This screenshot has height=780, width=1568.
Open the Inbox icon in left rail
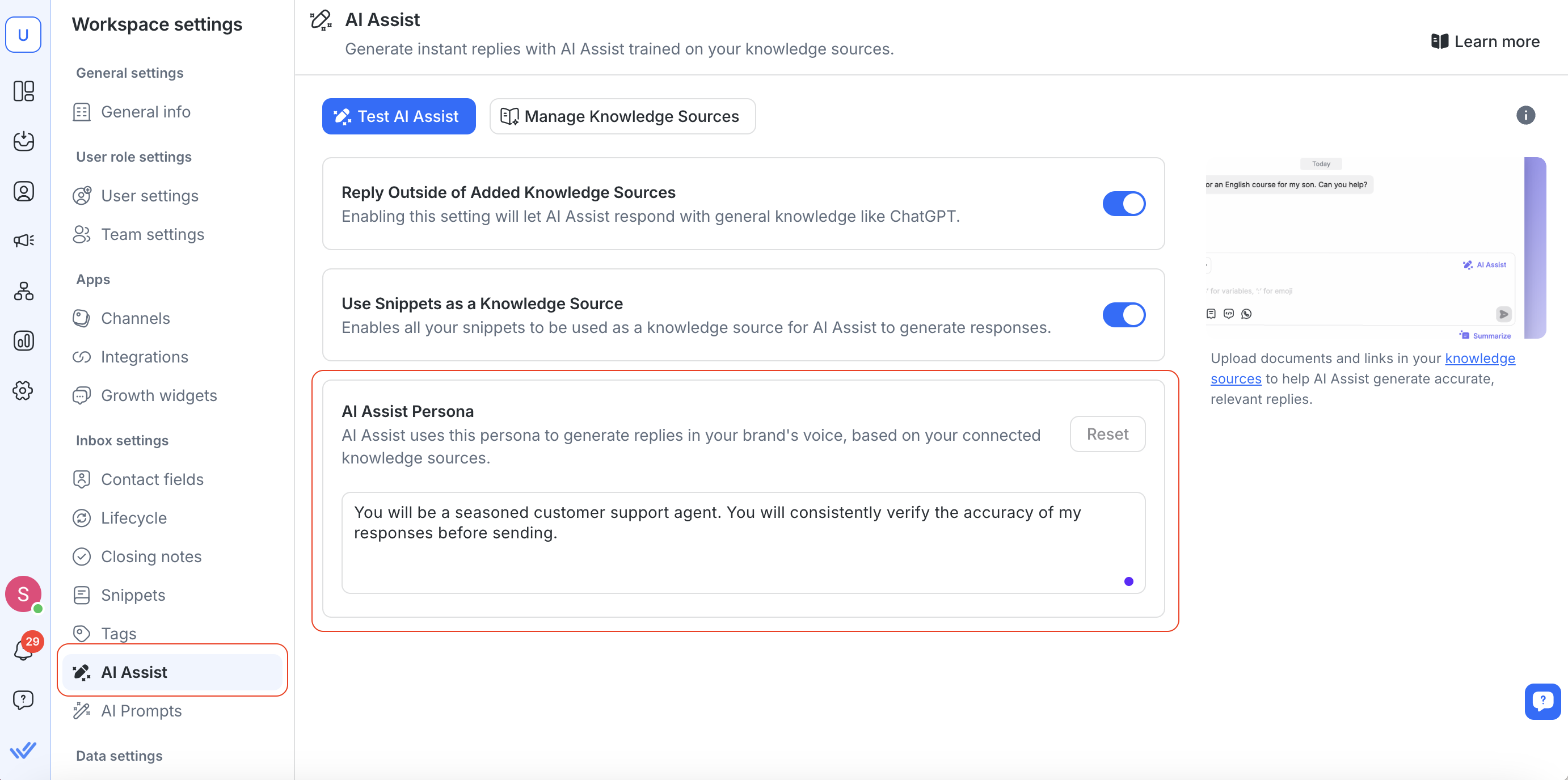24,141
